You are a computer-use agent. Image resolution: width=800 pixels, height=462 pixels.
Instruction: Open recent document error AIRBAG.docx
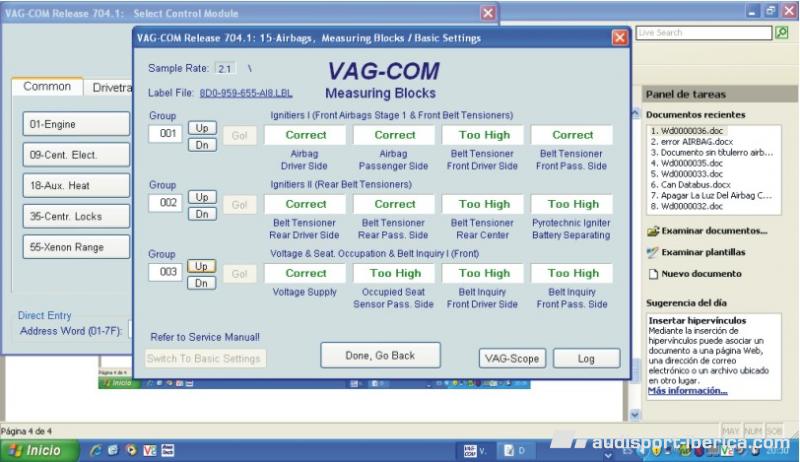[692, 142]
